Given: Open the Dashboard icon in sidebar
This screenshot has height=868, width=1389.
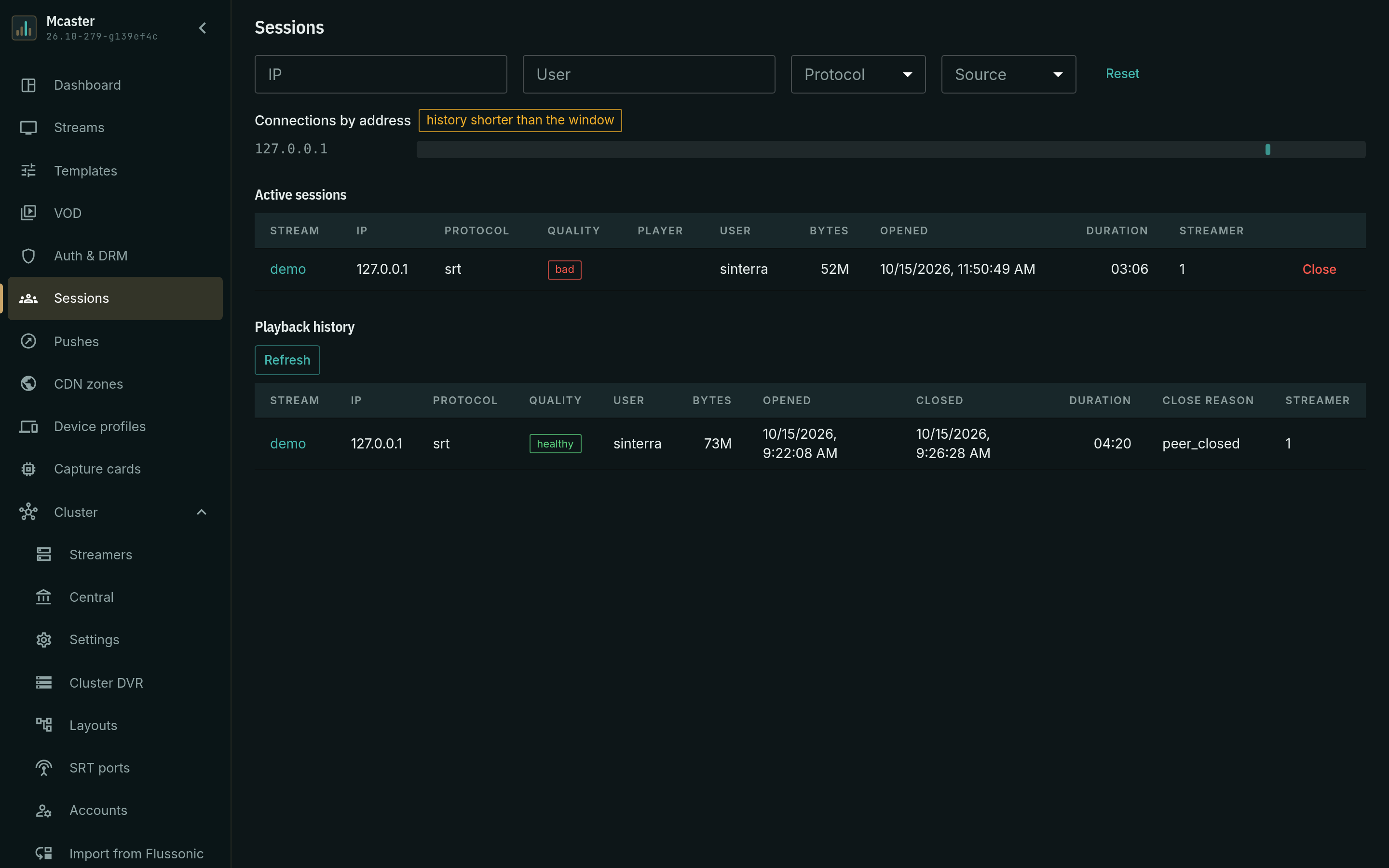Looking at the screenshot, I should tap(28, 85).
